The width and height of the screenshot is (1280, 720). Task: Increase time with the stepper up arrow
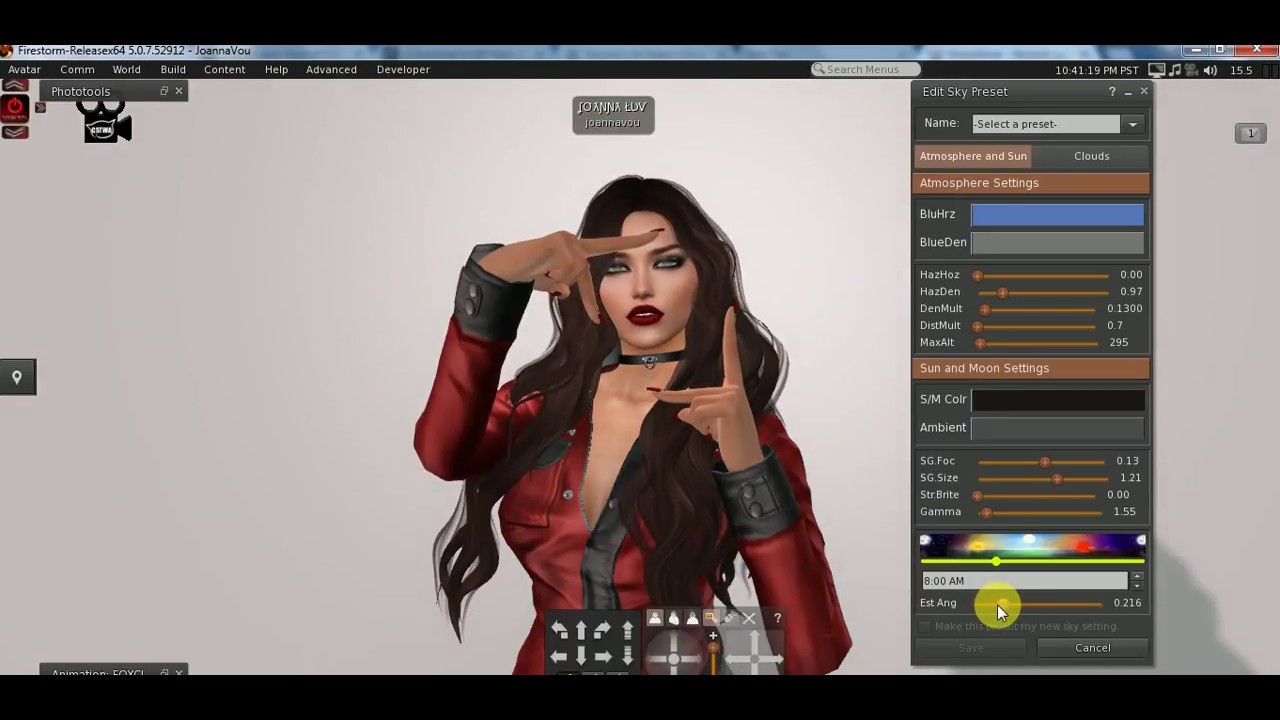(x=1137, y=577)
